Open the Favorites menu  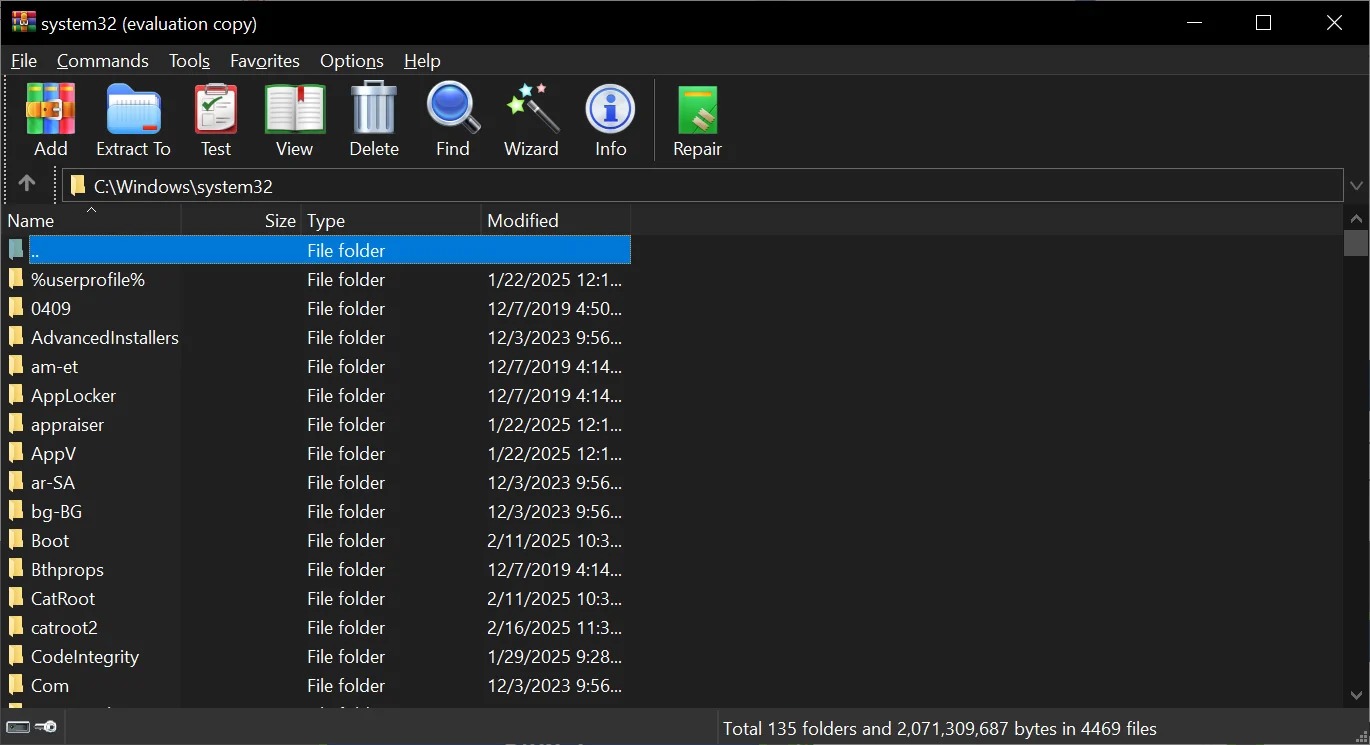click(264, 61)
